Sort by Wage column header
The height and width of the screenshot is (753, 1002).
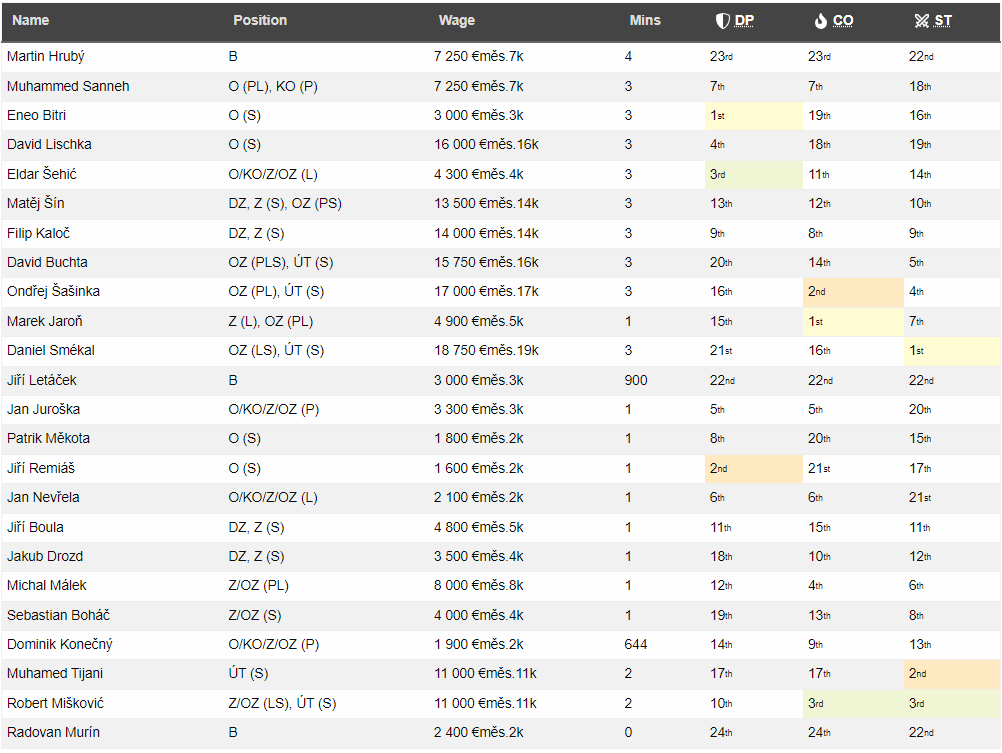pos(456,20)
